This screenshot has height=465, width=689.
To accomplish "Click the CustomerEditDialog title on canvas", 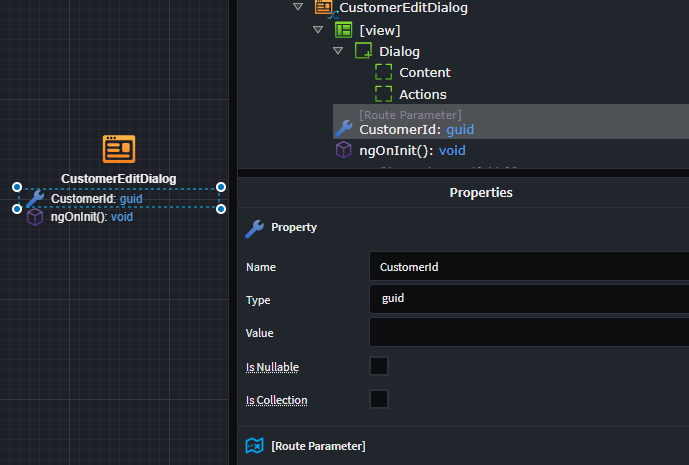I will [x=119, y=178].
